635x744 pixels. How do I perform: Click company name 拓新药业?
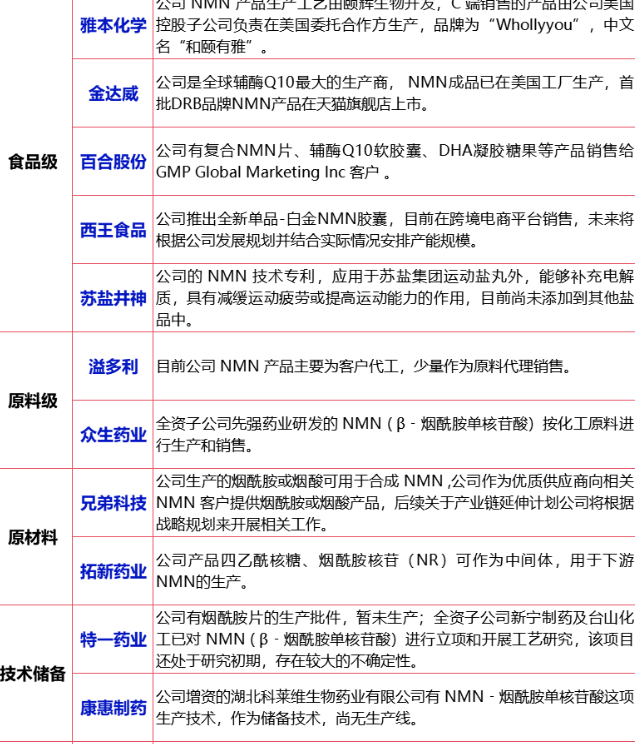pos(113,571)
